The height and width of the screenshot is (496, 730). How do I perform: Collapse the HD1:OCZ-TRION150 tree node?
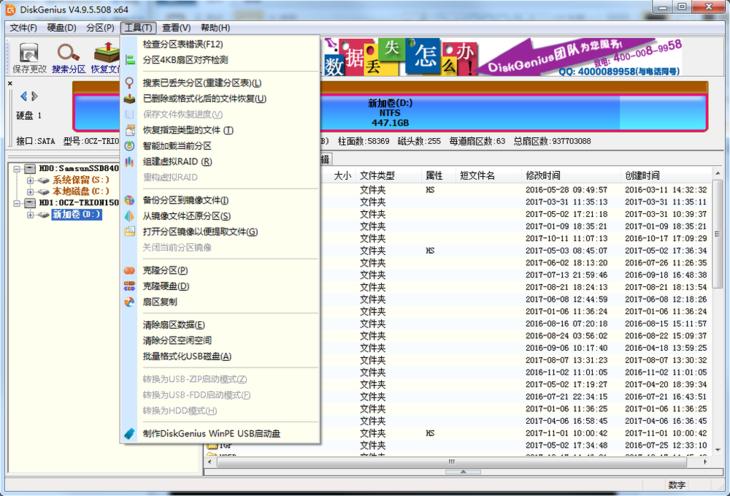pos(17,203)
